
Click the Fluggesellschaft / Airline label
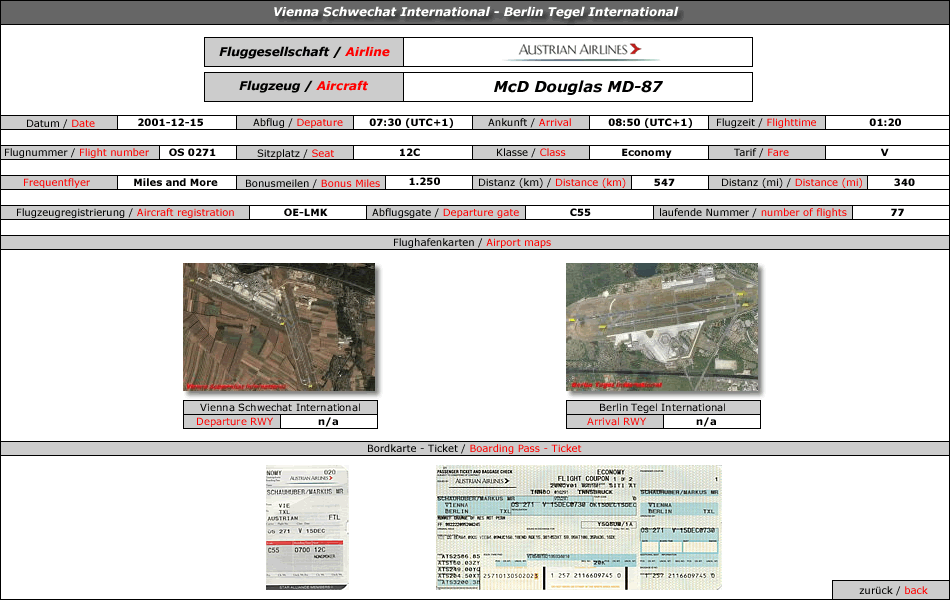coord(304,52)
